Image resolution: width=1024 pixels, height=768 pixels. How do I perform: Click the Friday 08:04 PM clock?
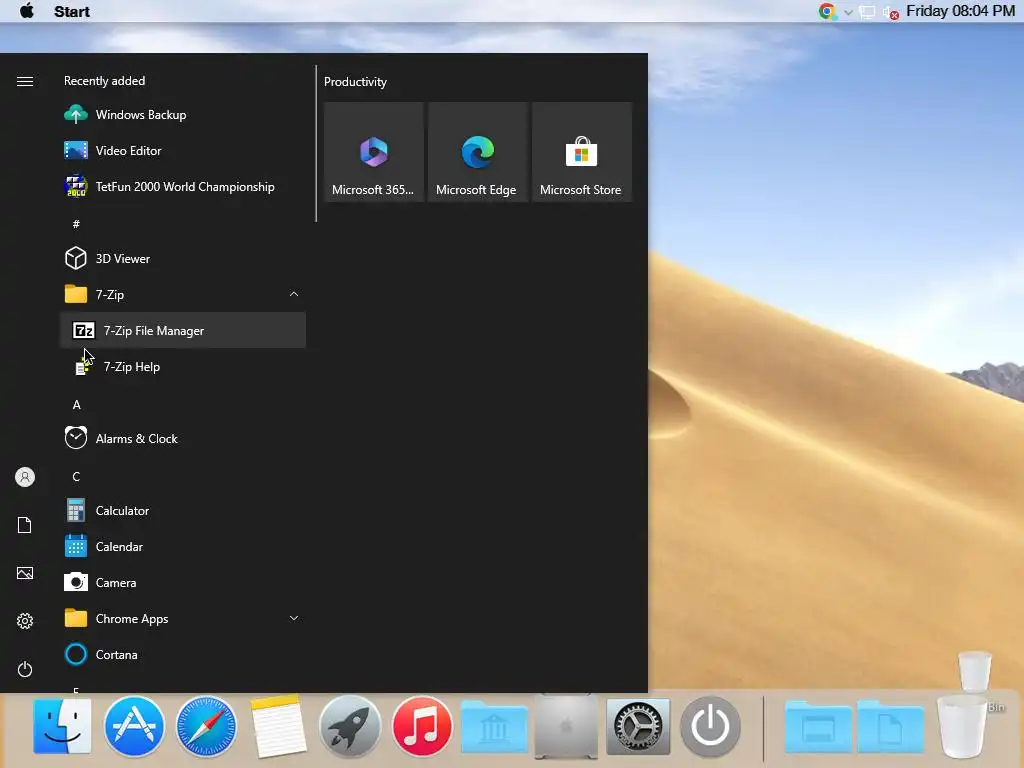point(960,11)
